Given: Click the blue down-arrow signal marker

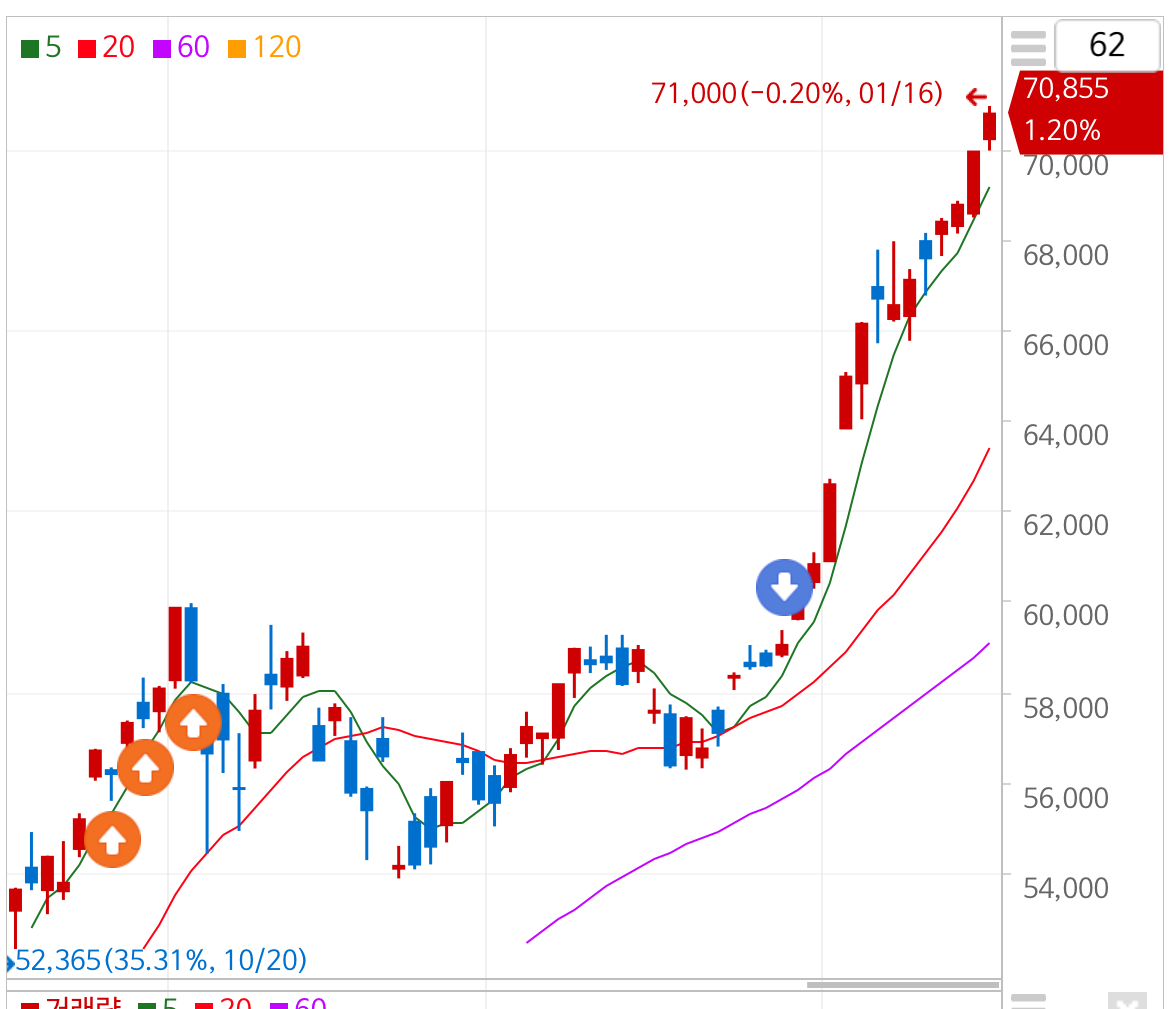Looking at the screenshot, I should click(784, 587).
